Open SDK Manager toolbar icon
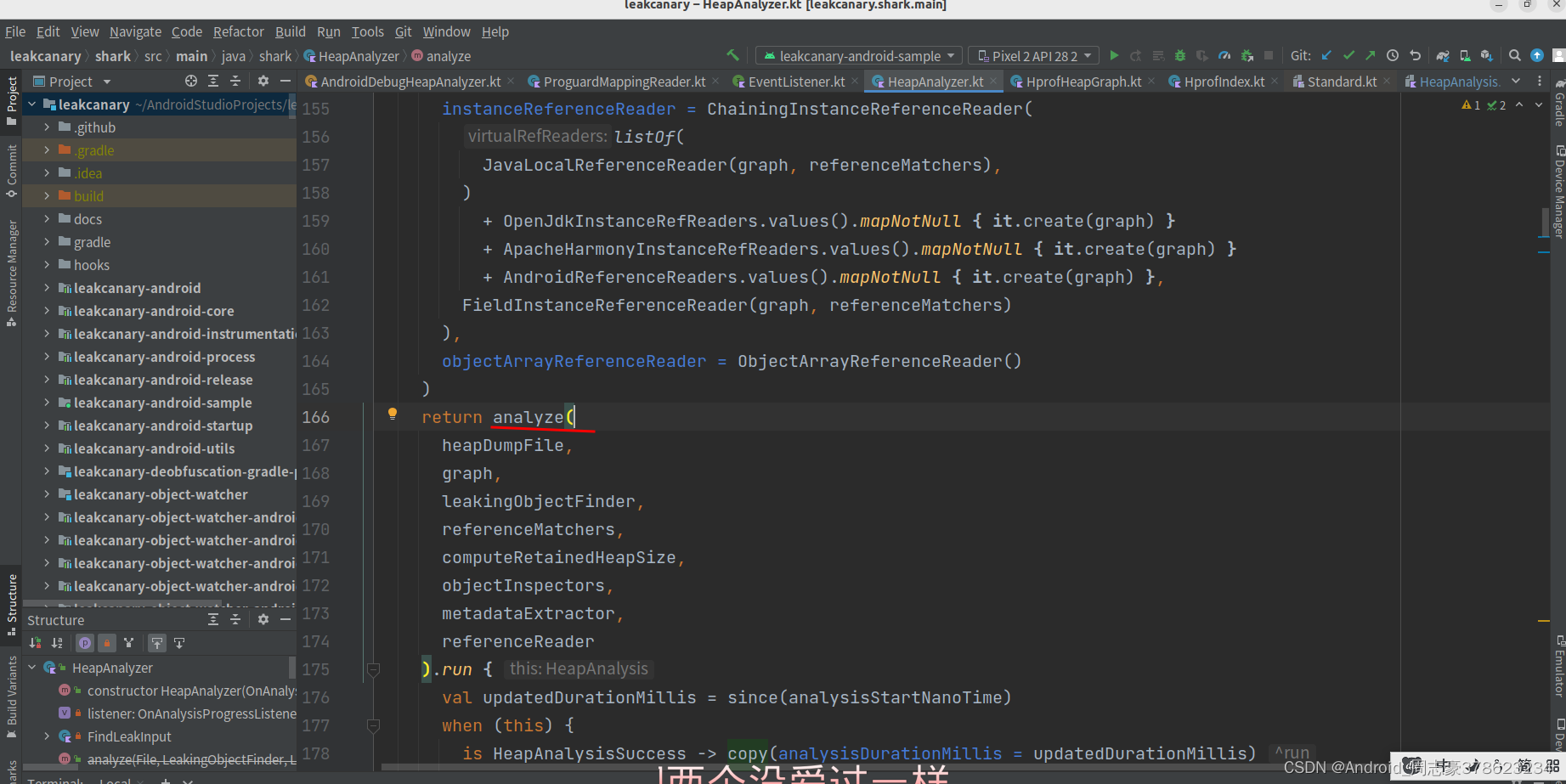Image resolution: width=1566 pixels, height=784 pixels. point(1486,55)
